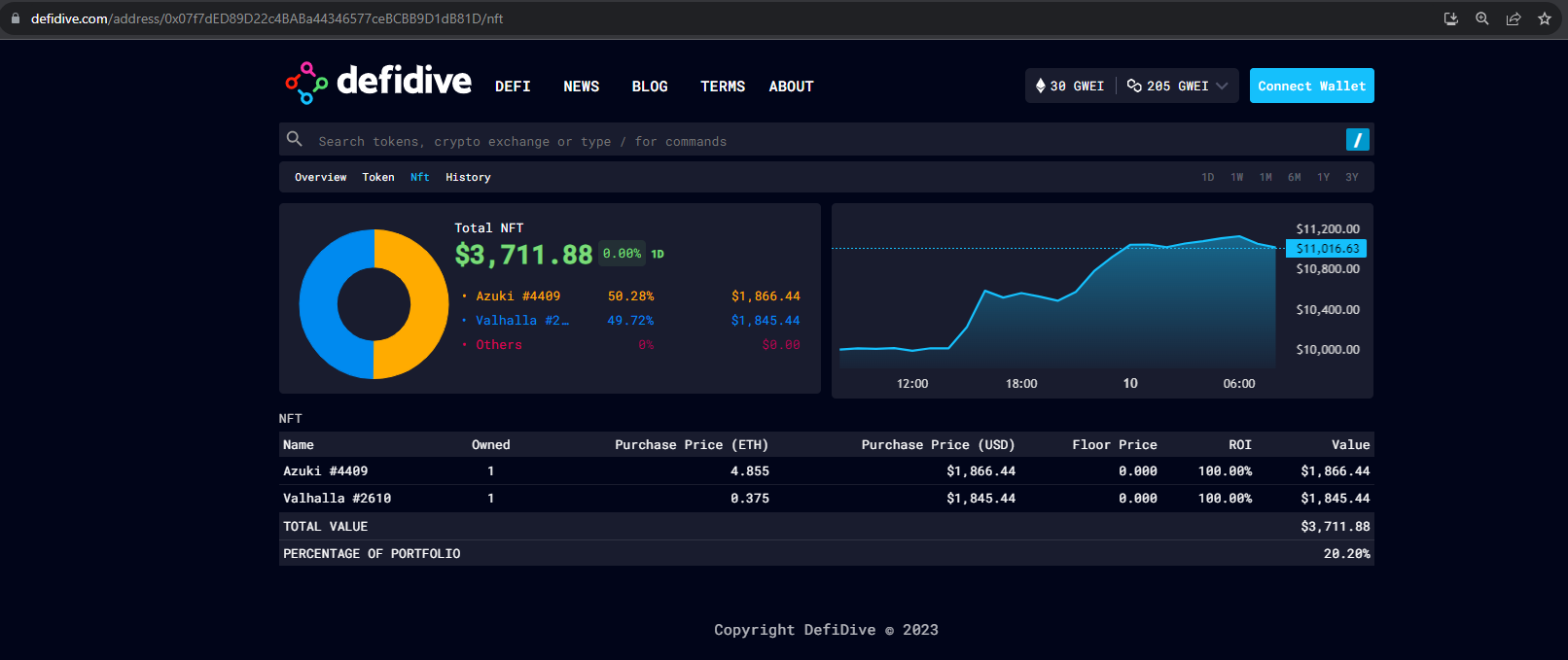Click the share page icon in browser bar

[x=1514, y=18]
